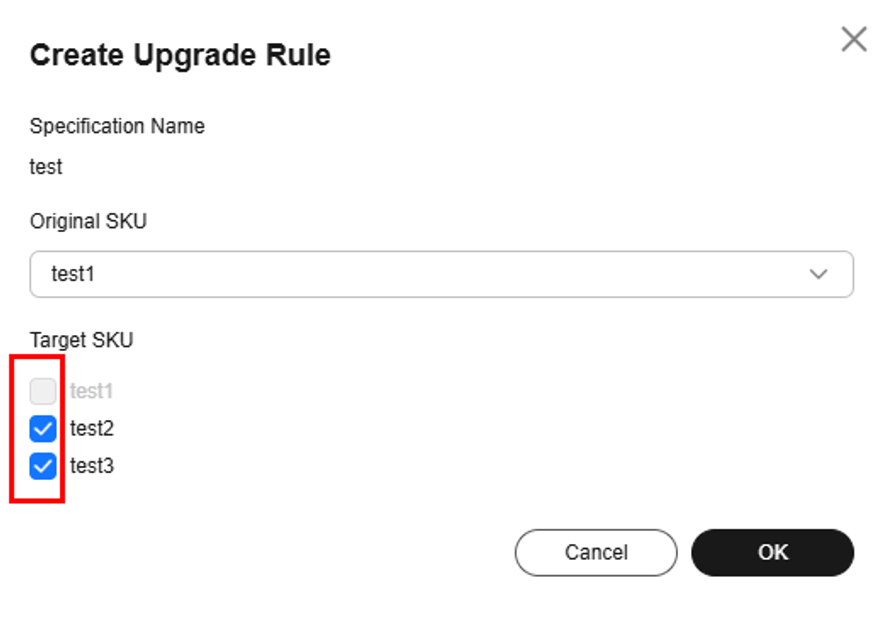Click the test2 checkbox label text

[x=92, y=429]
